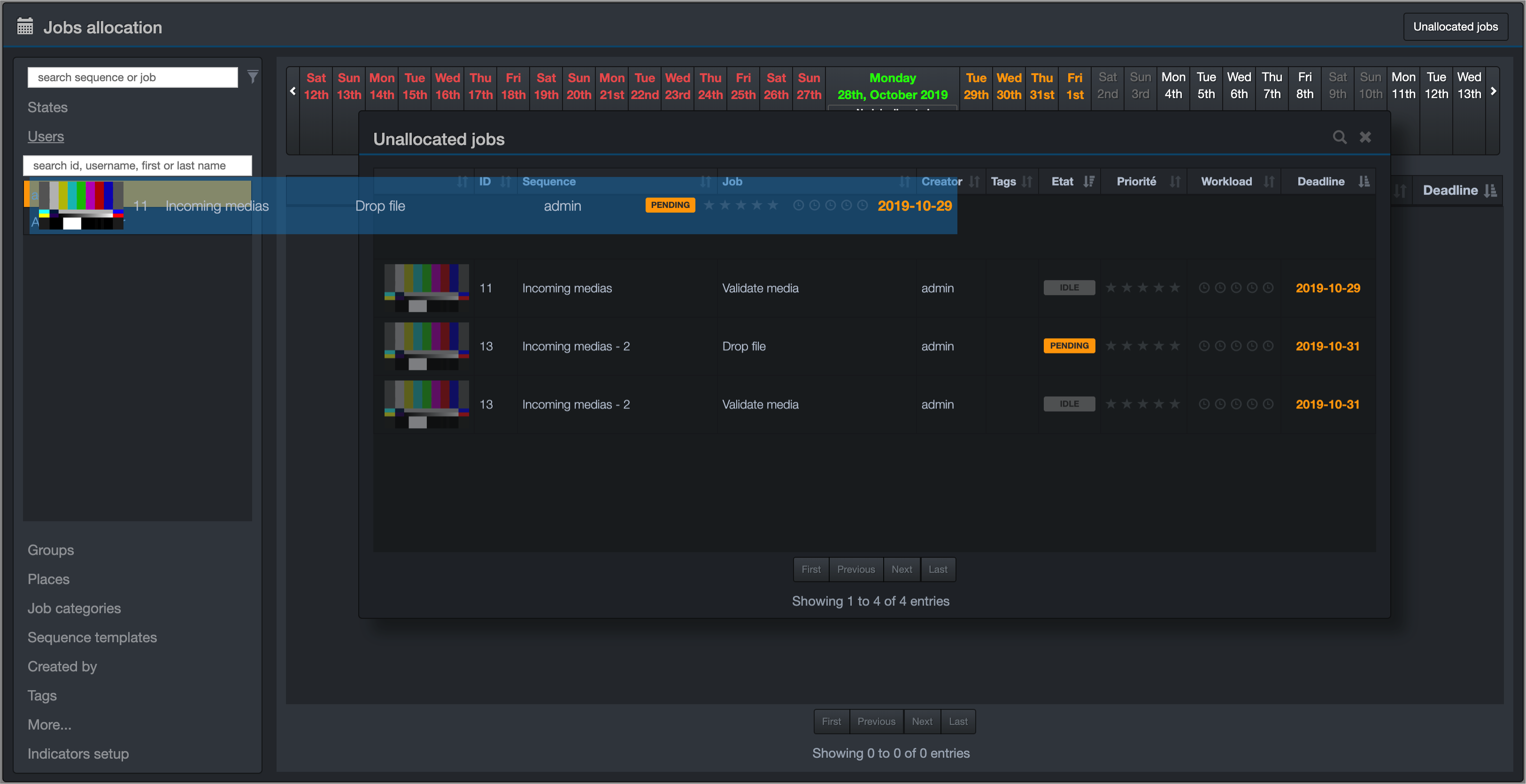1526x784 pixels.
Task: Close the Unallocated jobs panel
Action: point(1365,138)
